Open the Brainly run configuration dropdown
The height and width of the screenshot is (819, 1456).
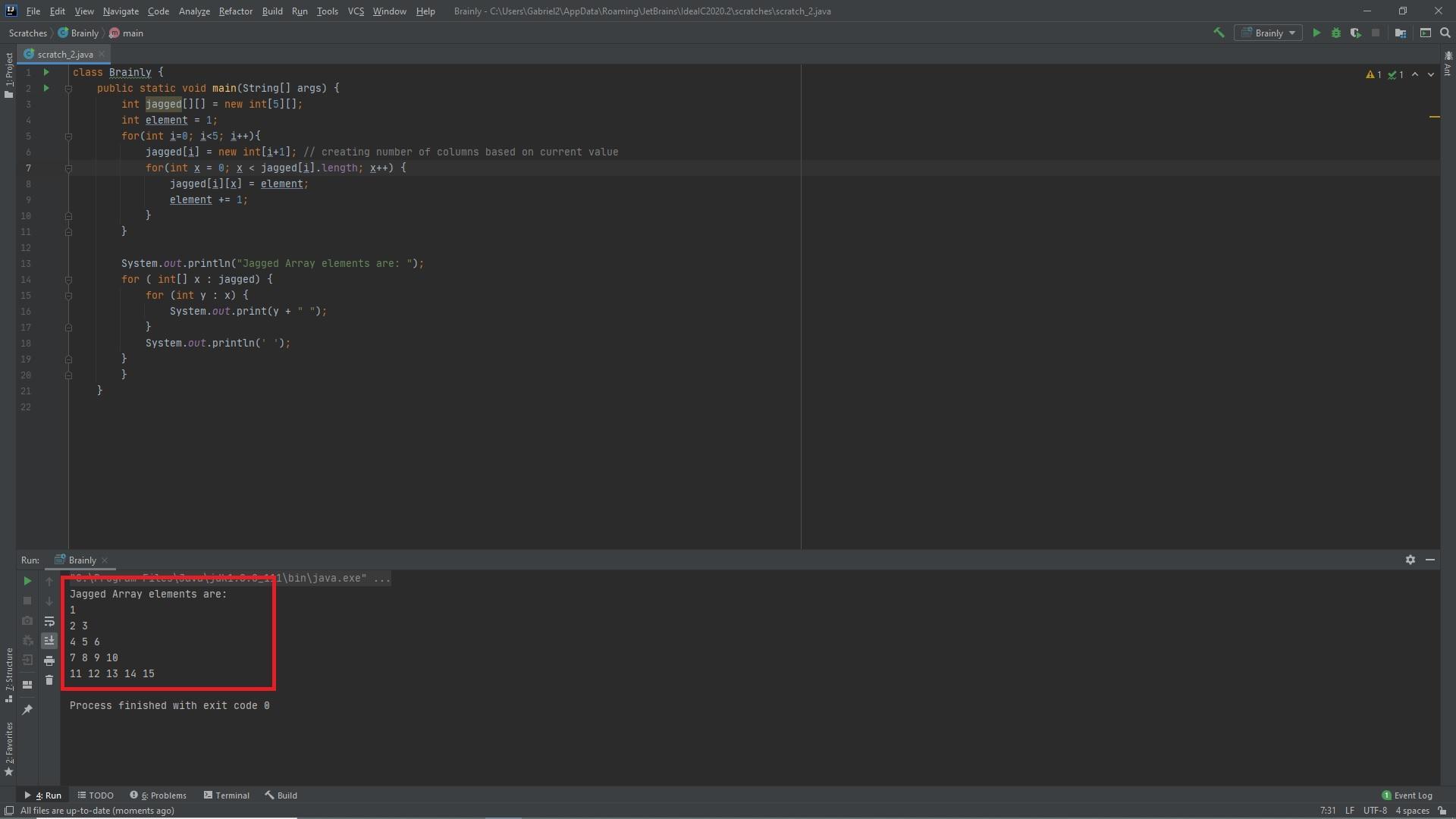click(1269, 33)
